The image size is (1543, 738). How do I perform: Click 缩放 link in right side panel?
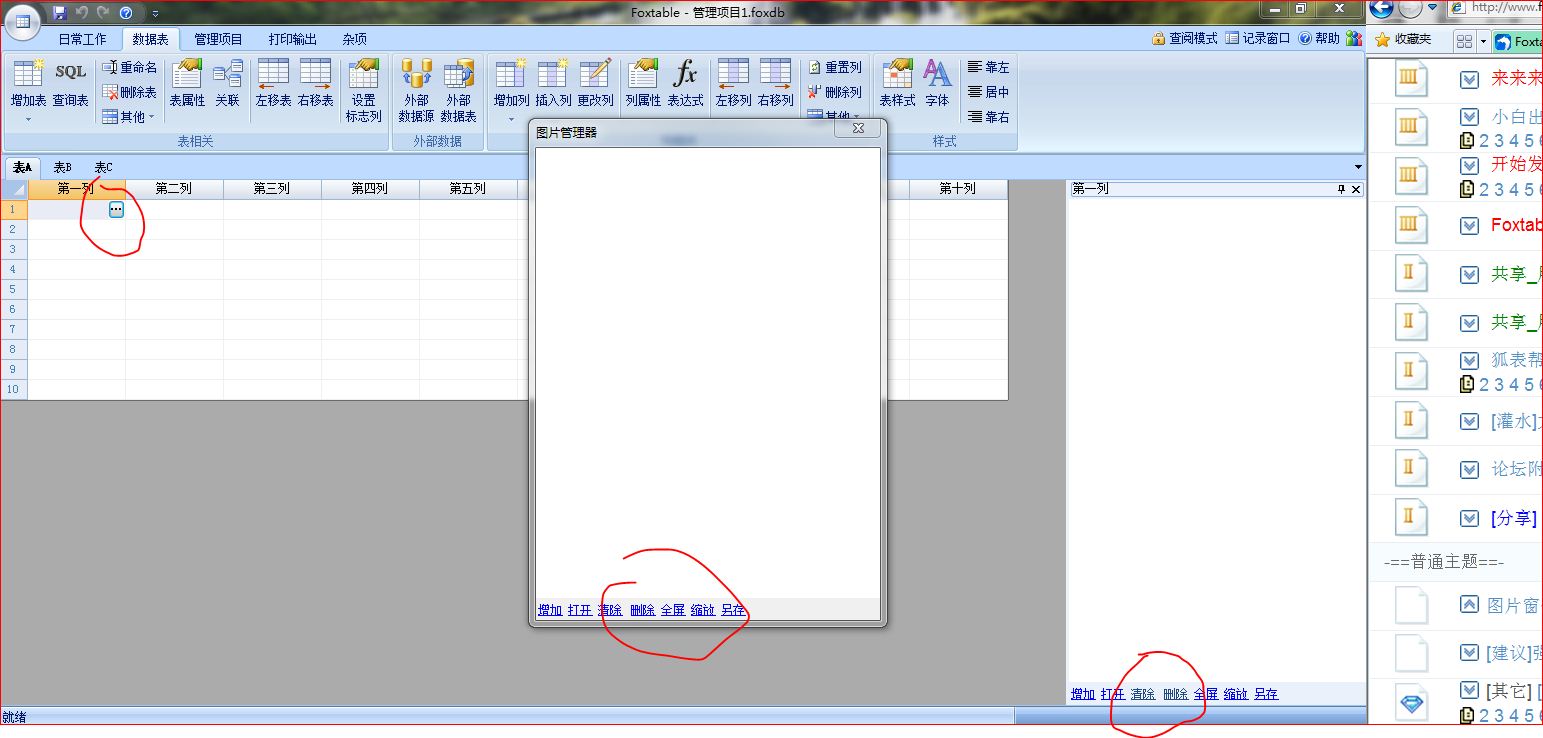click(x=1236, y=694)
